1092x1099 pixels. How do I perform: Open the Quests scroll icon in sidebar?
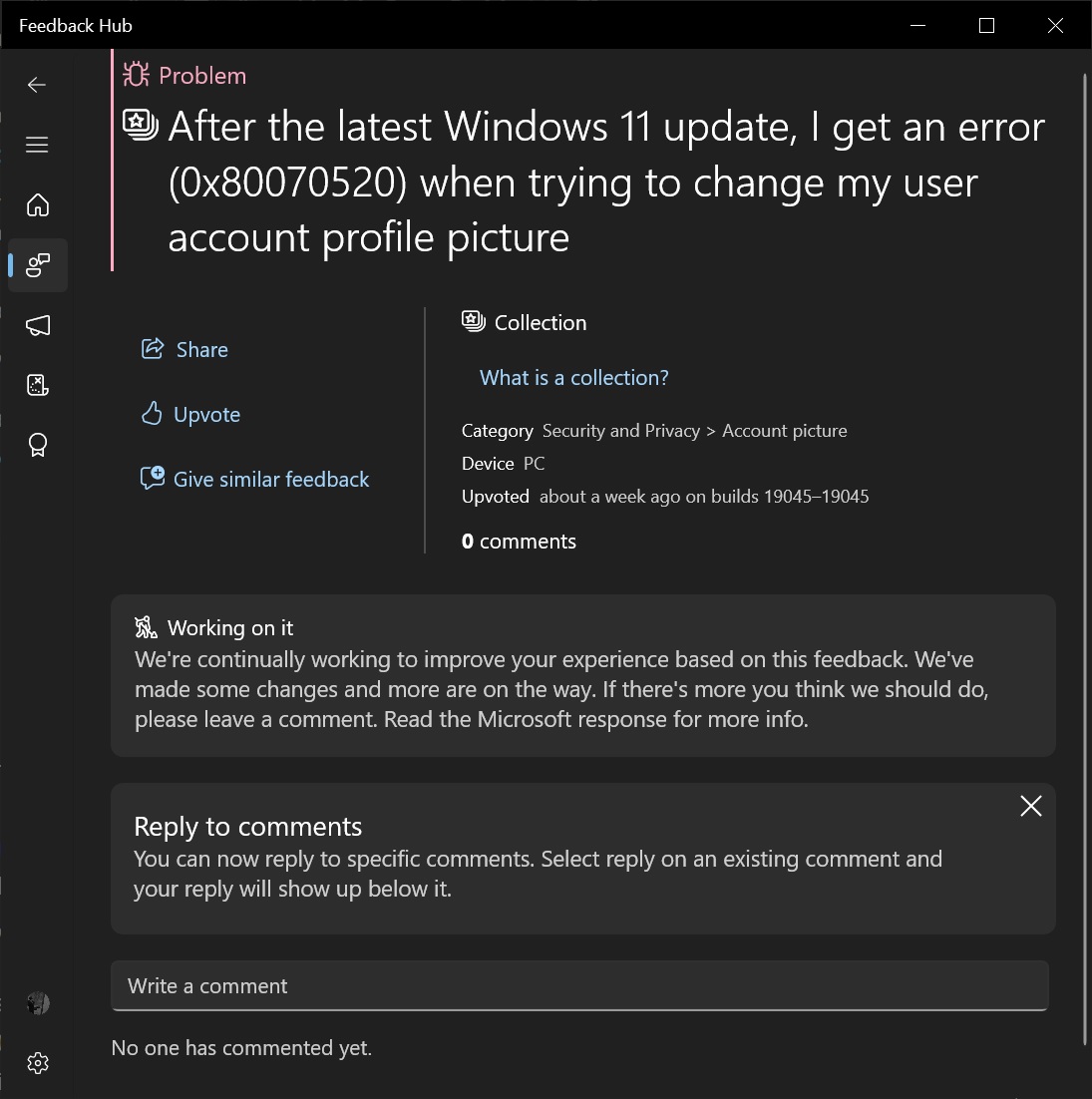pyautogui.click(x=37, y=385)
